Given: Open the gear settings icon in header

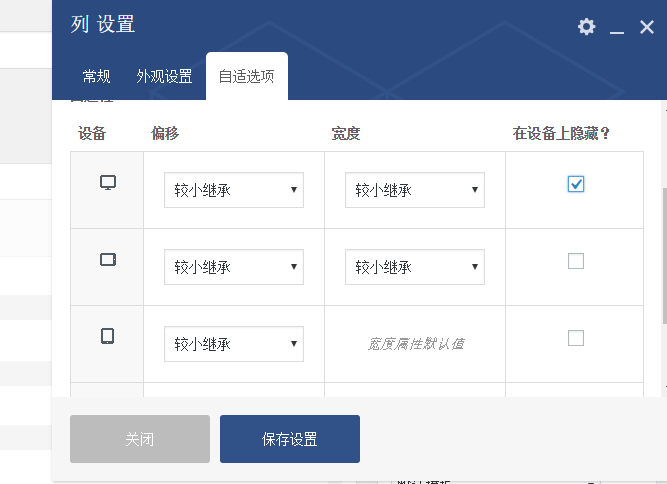Looking at the screenshot, I should (586, 27).
